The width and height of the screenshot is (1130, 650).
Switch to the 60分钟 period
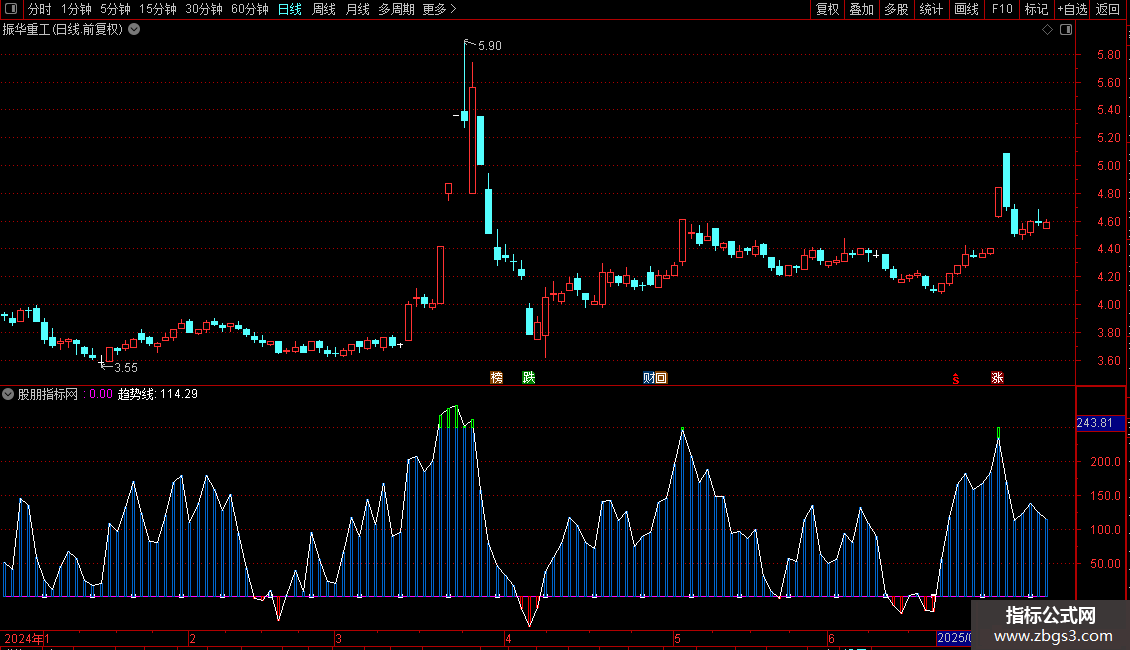pos(250,9)
